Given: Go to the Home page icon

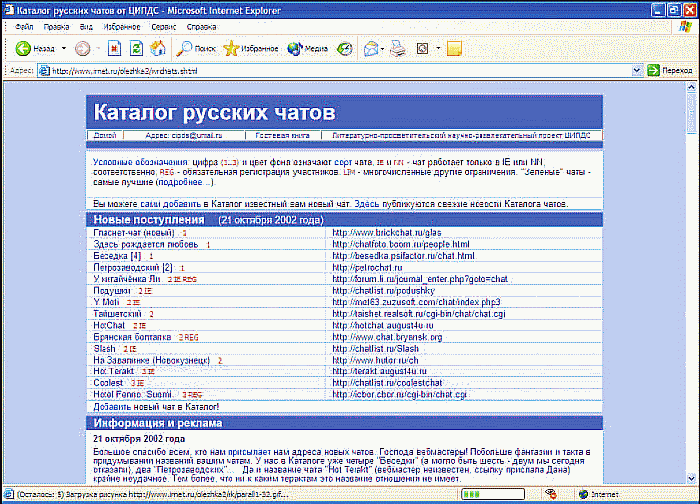Looking at the screenshot, I should tap(154, 48).
